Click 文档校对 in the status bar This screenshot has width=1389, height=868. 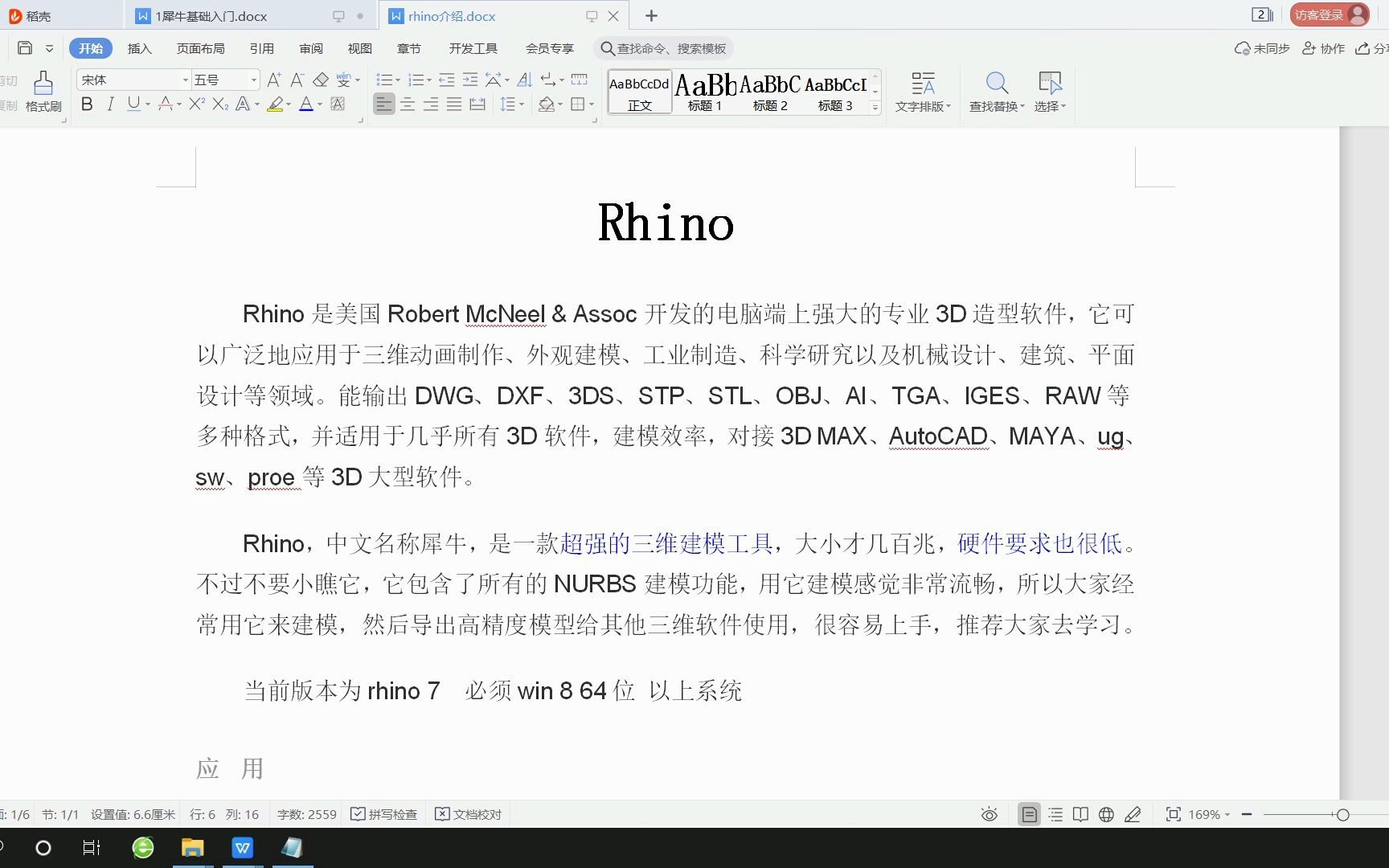pos(469,814)
